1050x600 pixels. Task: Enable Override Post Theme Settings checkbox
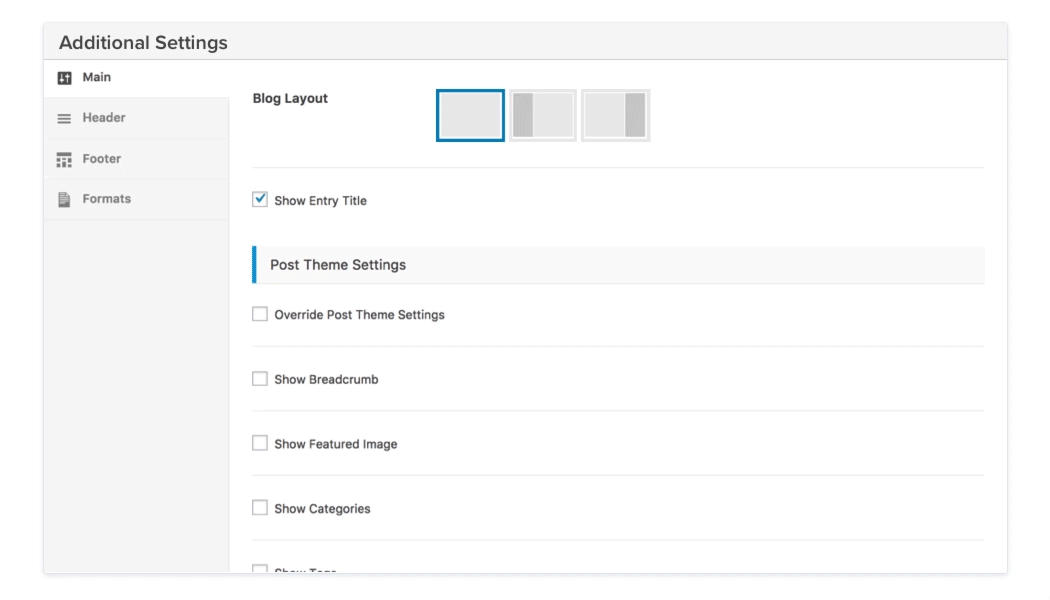pyautogui.click(x=260, y=314)
